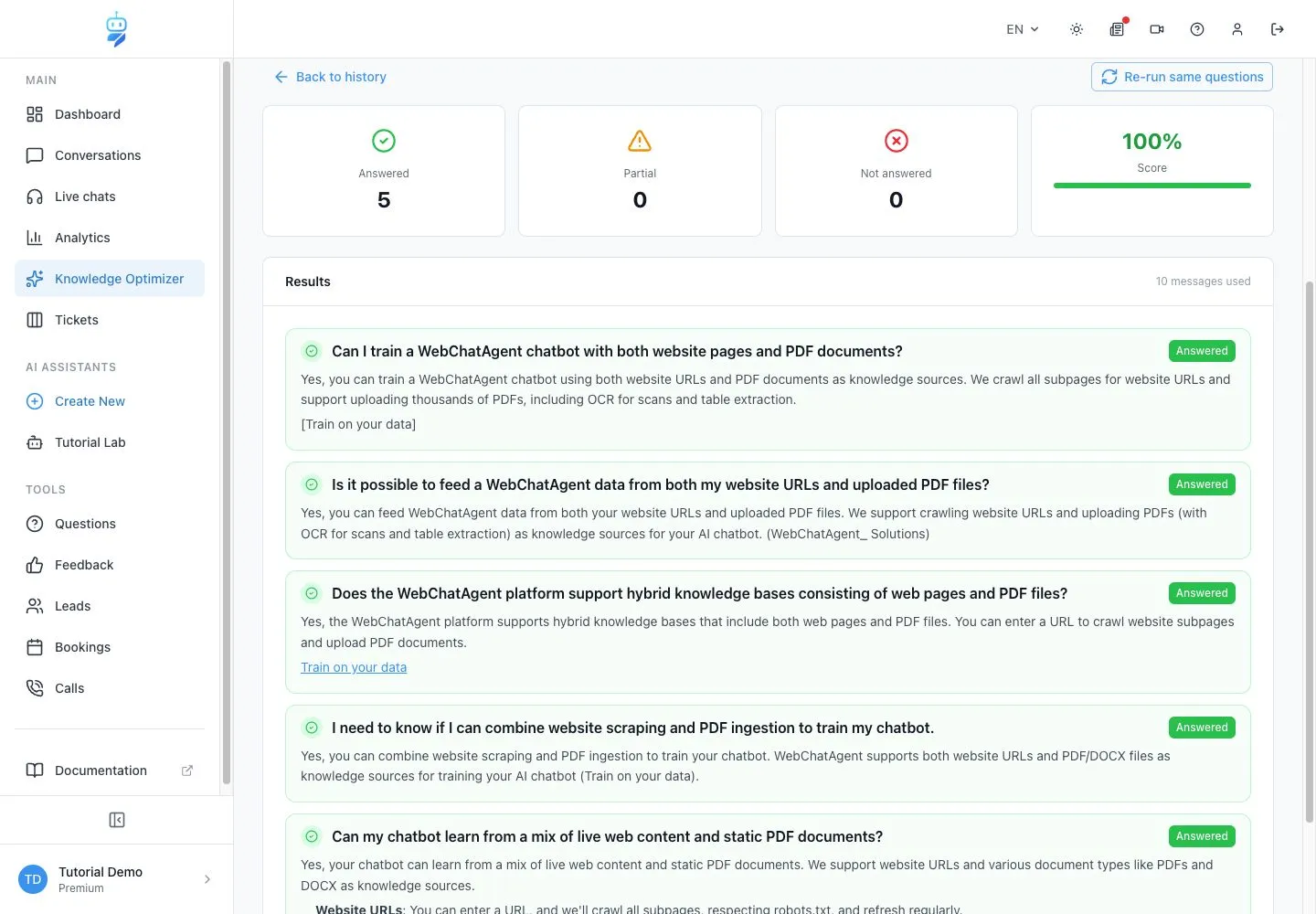Click the Feedback thumbs-up icon
Screen dimensions: 1316x914
point(35,565)
